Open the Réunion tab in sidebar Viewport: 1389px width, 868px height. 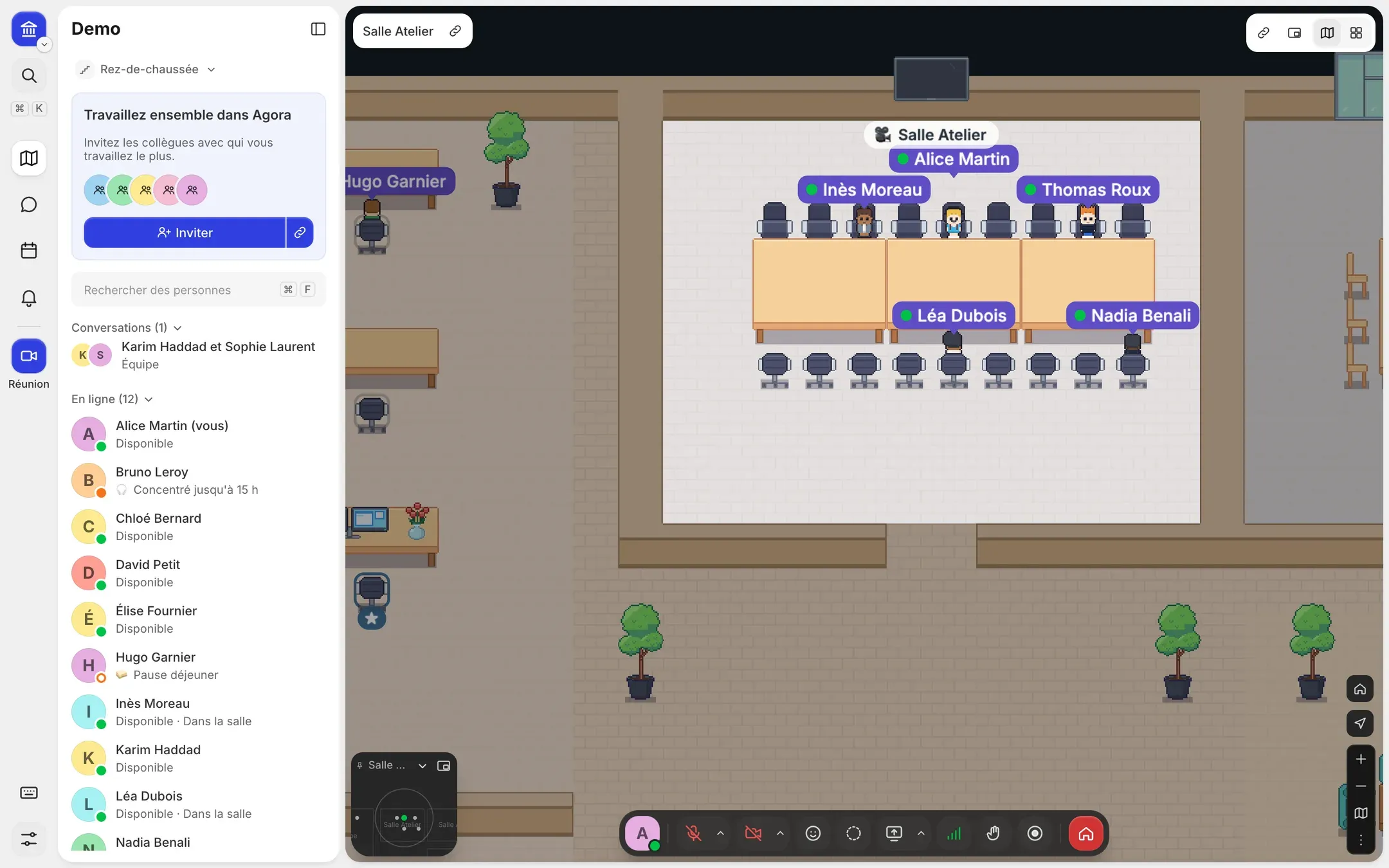[x=29, y=365]
